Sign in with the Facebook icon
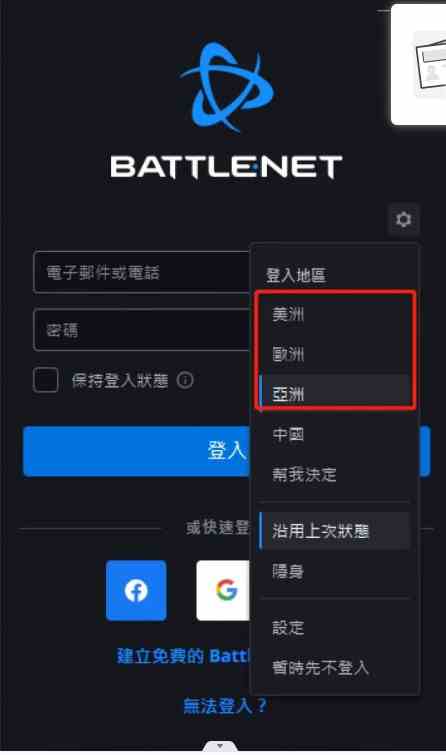 tap(136, 590)
